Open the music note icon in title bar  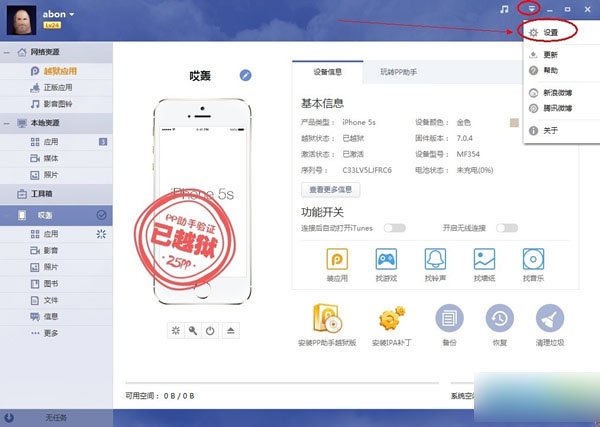click(x=504, y=9)
